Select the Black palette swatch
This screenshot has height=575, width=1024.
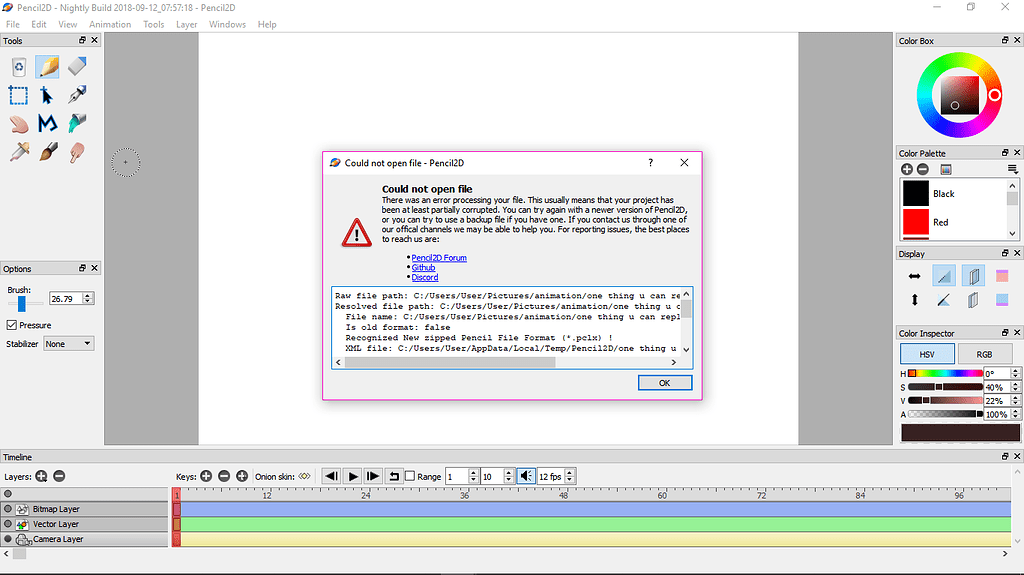pyautogui.click(x=916, y=193)
